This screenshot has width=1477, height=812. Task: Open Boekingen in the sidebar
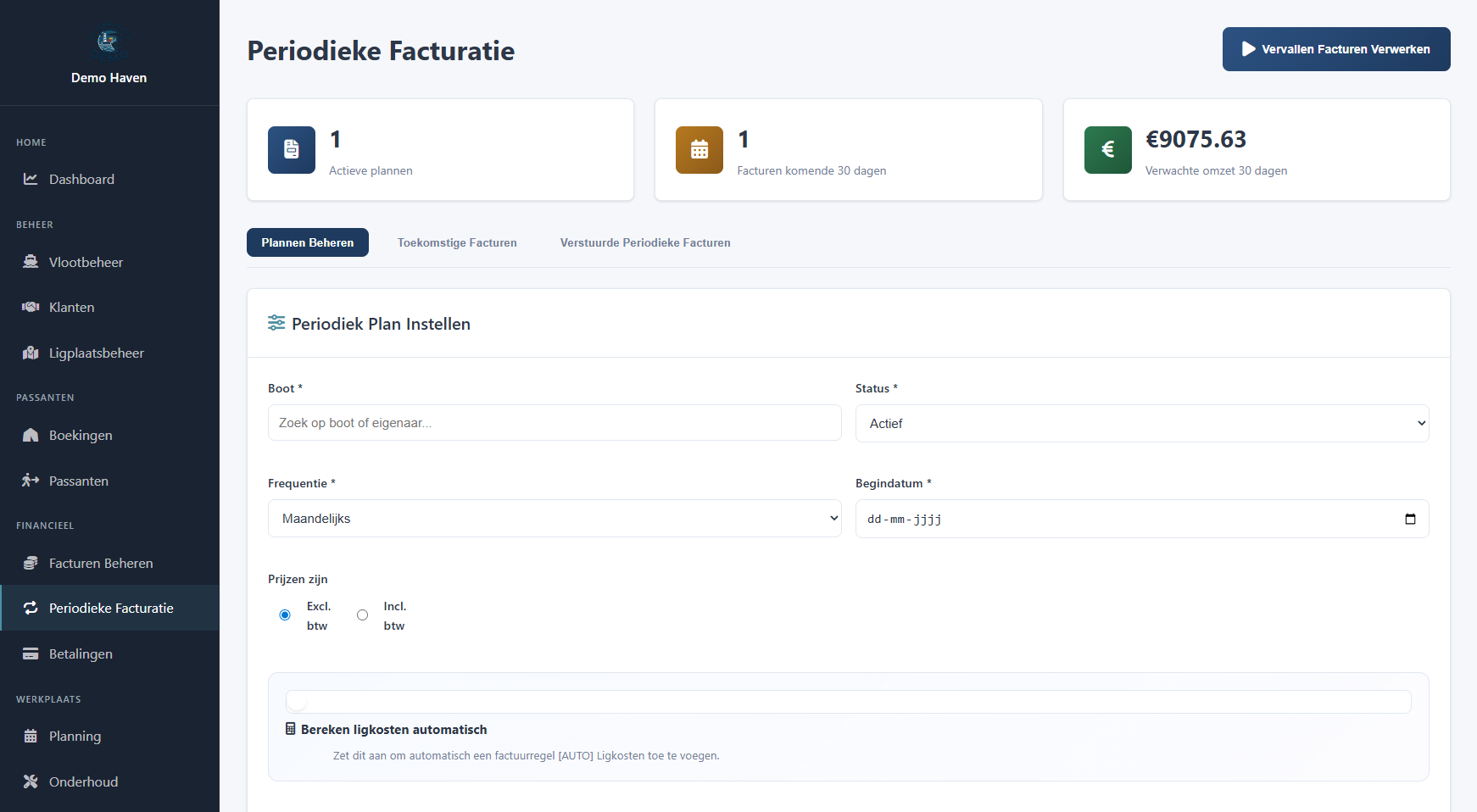tap(109, 435)
